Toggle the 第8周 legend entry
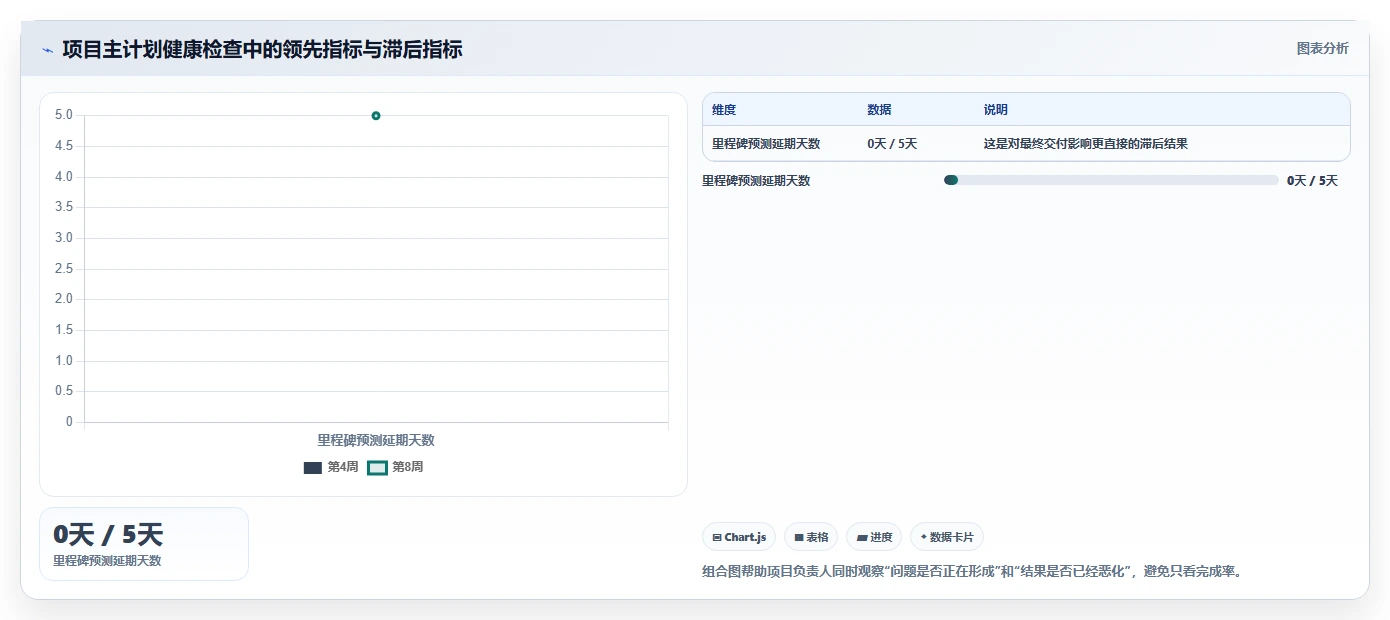 (x=395, y=467)
